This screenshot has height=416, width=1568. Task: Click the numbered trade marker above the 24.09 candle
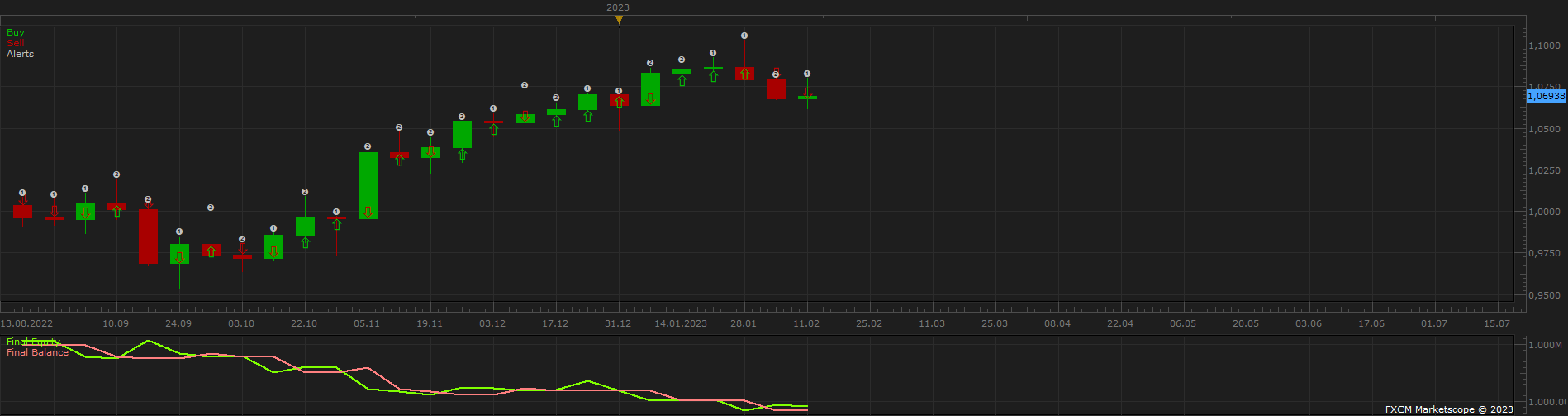179,232
